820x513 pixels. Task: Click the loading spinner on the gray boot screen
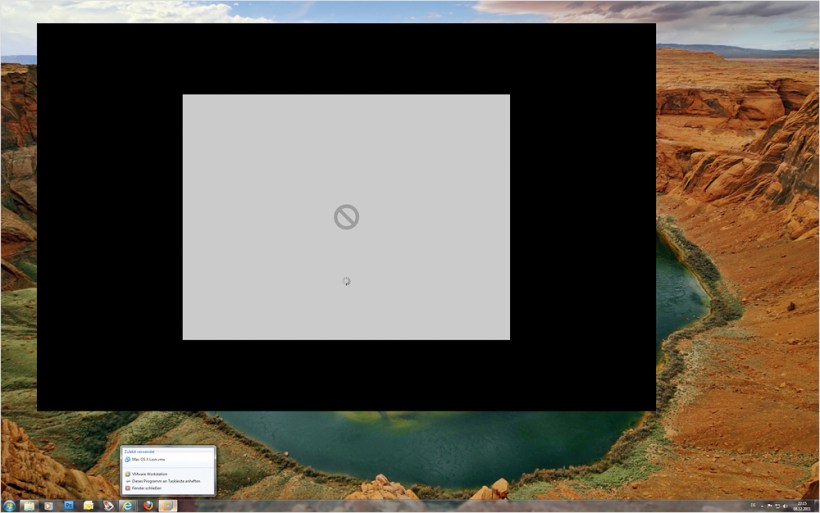point(346,281)
